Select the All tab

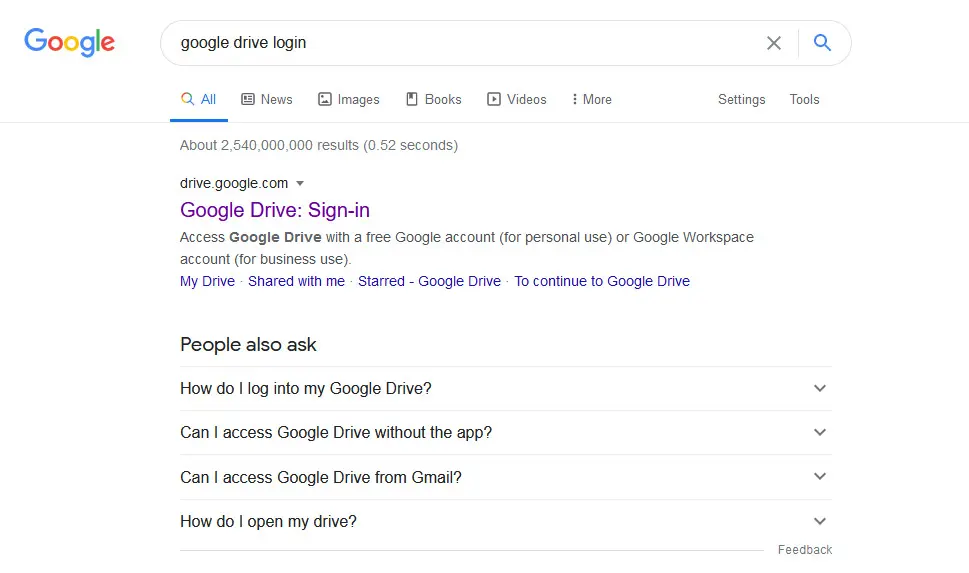[x=198, y=100]
